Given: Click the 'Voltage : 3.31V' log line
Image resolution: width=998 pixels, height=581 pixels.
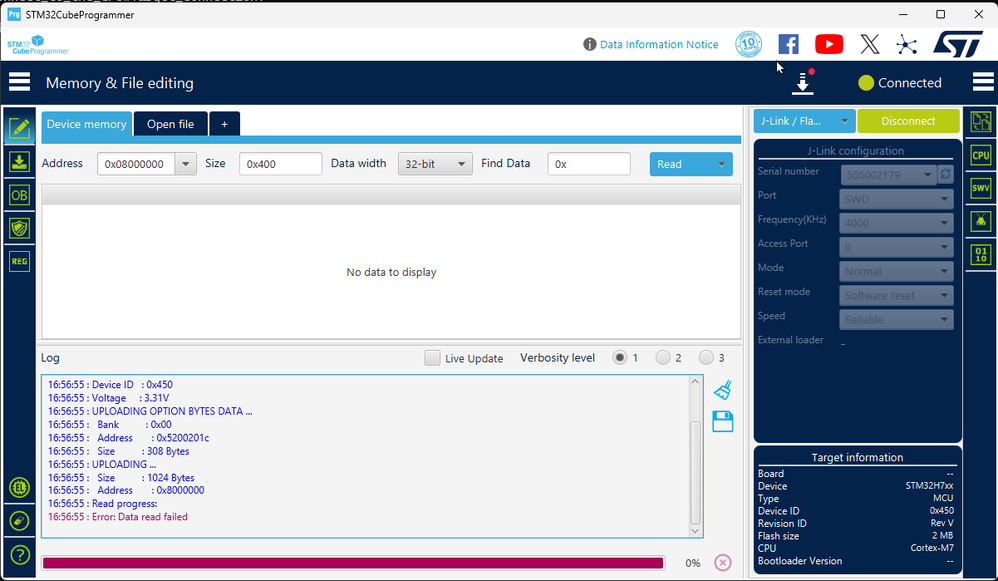Looking at the screenshot, I should [108, 398].
